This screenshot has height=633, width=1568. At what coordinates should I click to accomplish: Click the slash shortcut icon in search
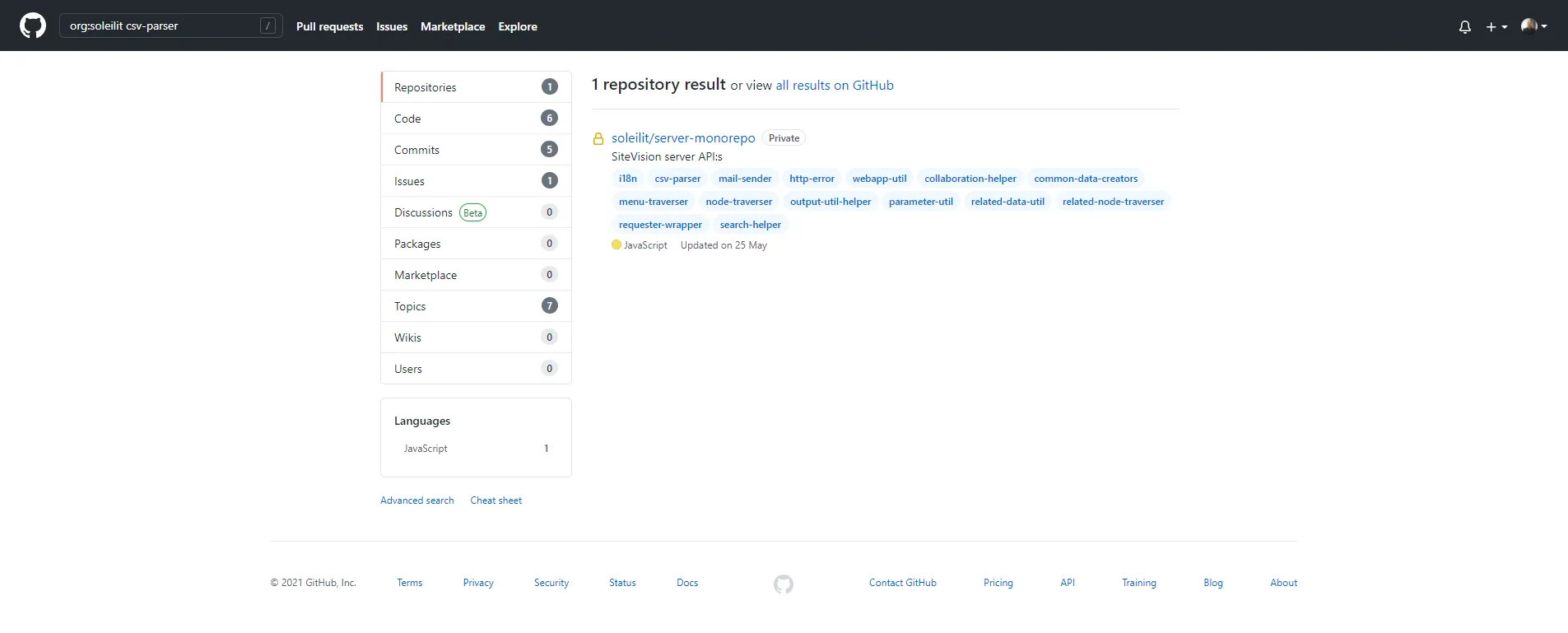tap(268, 26)
